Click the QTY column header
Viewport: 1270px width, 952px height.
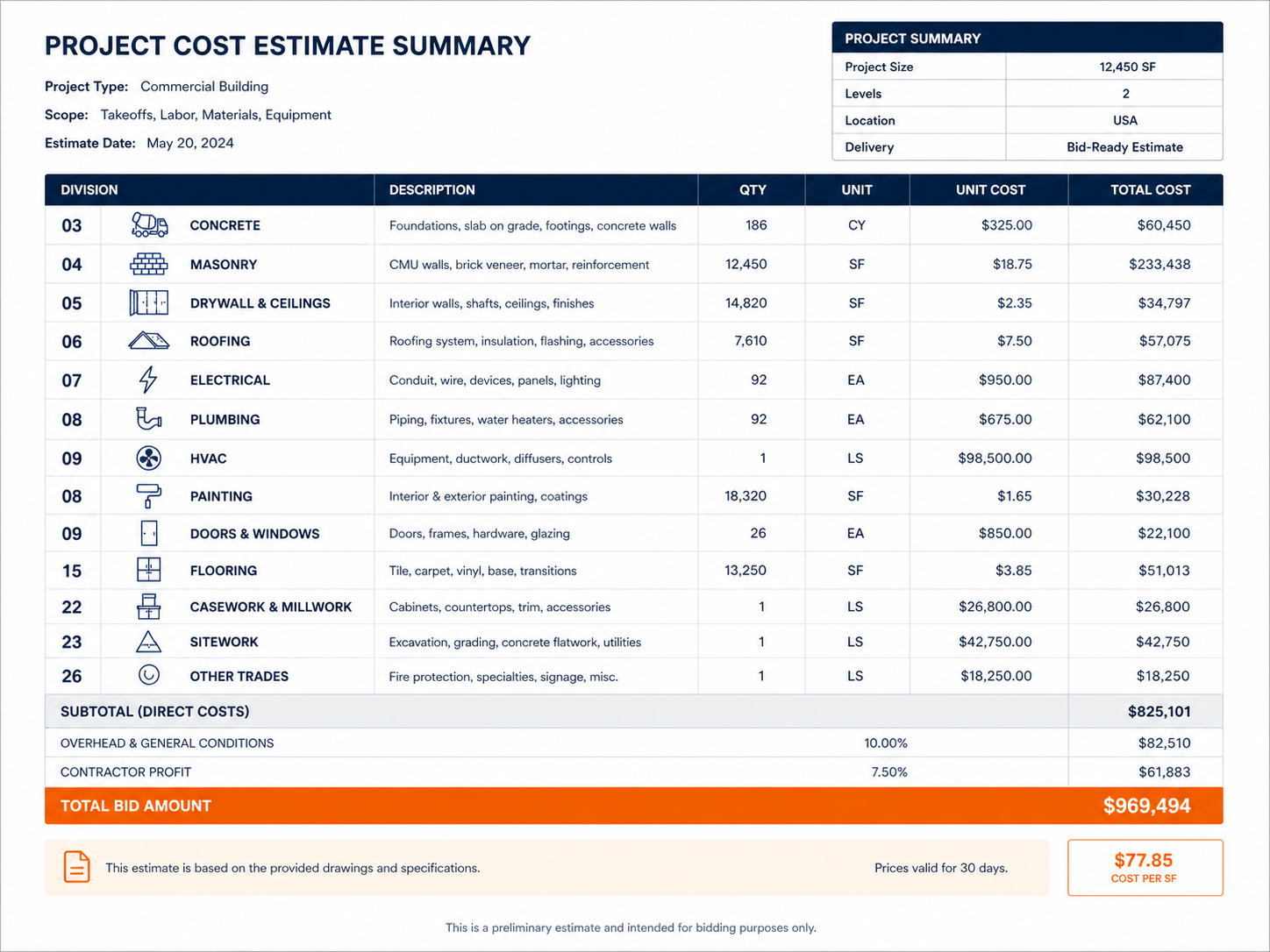tap(753, 189)
